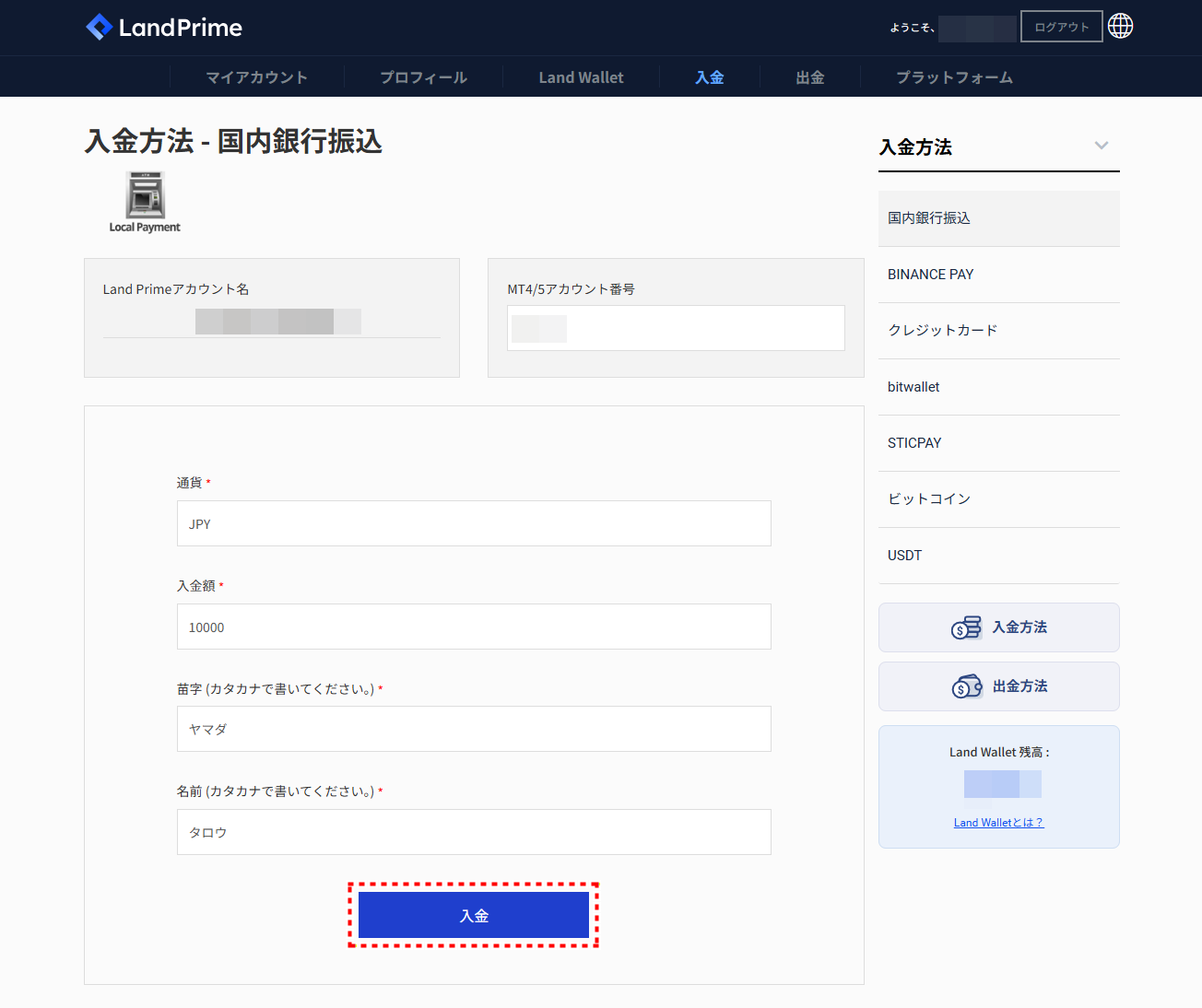1202x1008 pixels.
Task: Choose USDT deposit method
Action: (x=999, y=556)
